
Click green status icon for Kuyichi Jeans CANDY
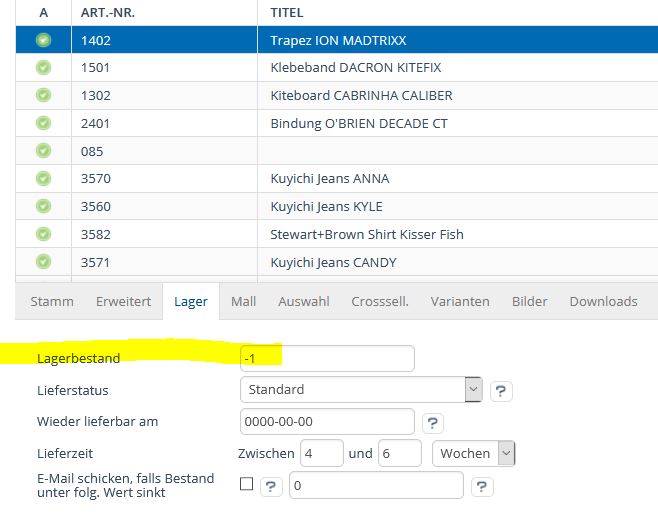(x=43, y=262)
